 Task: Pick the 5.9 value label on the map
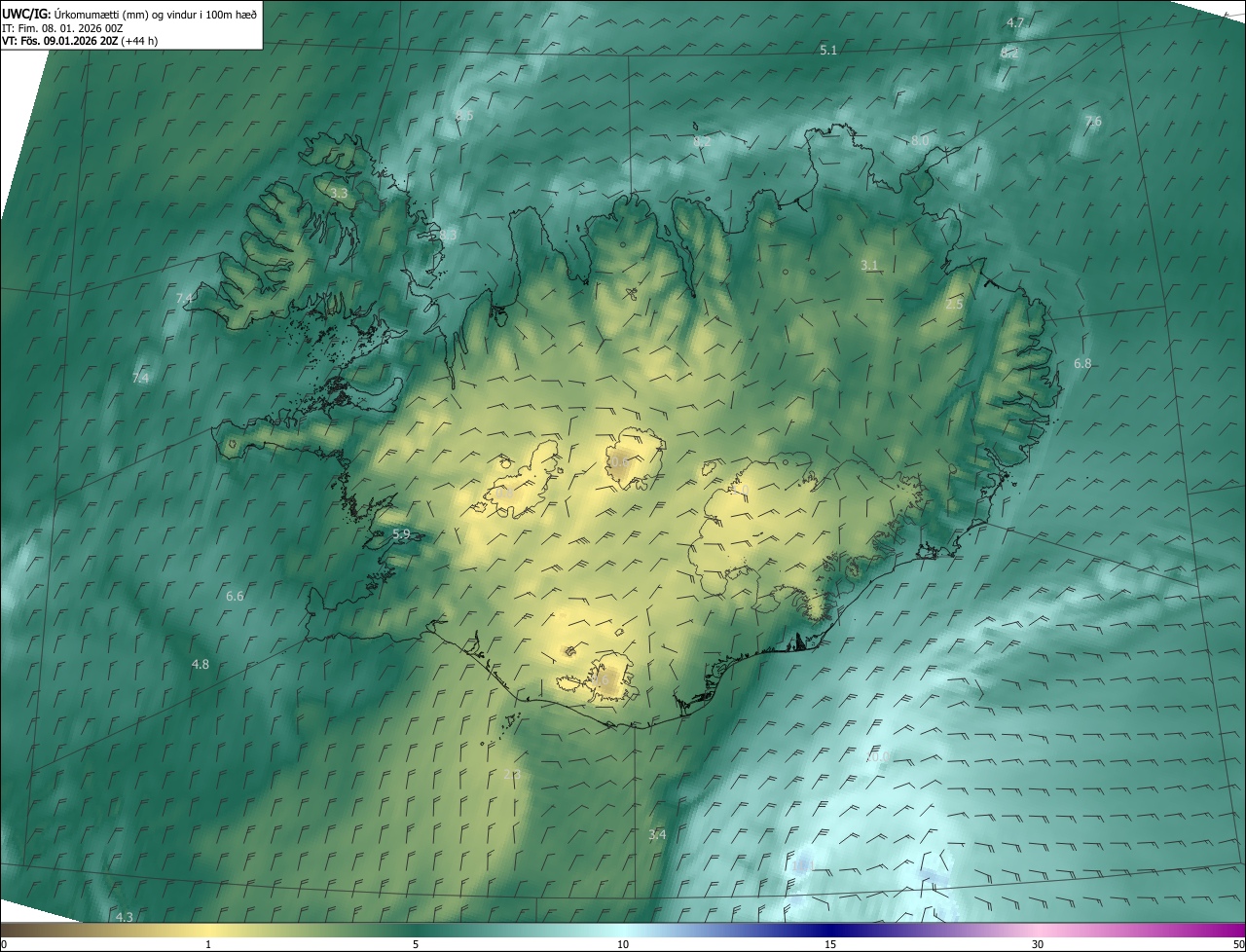(401, 534)
